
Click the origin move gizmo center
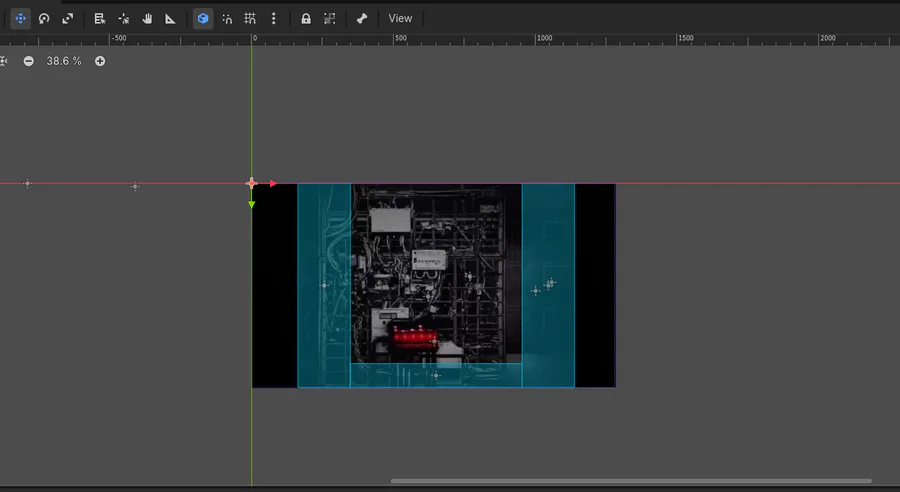pyautogui.click(x=251, y=184)
